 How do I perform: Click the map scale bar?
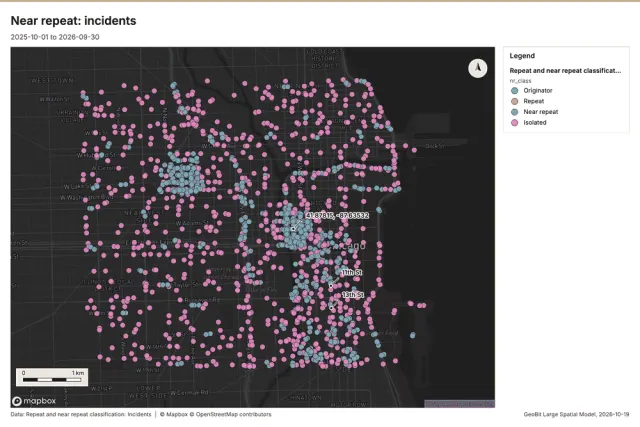pos(52,377)
